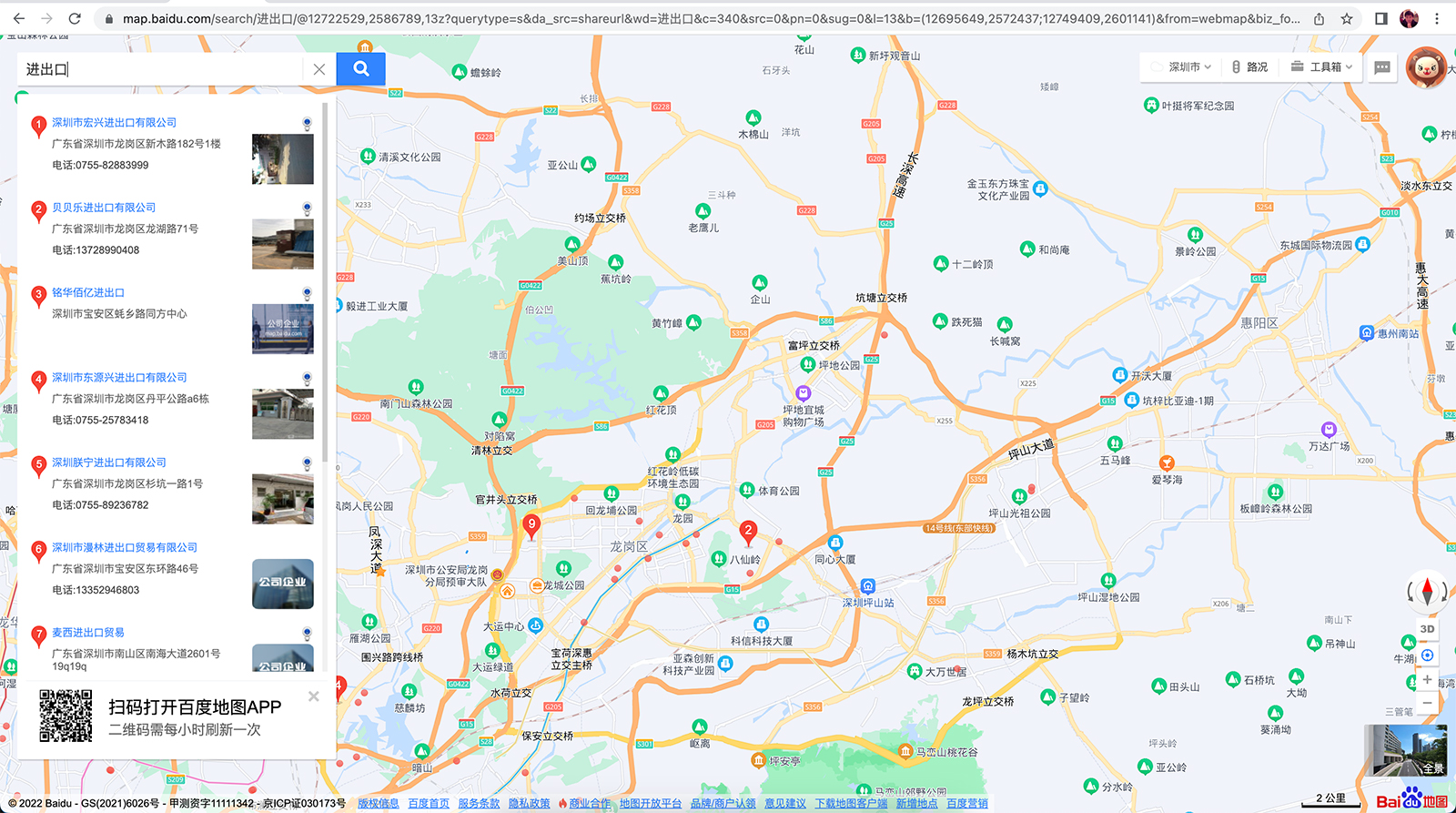This screenshot has width=1456, height=813.
Task: Click 坪地宜城购物广场 shopping icon
Action: click(x=803, y=393)
